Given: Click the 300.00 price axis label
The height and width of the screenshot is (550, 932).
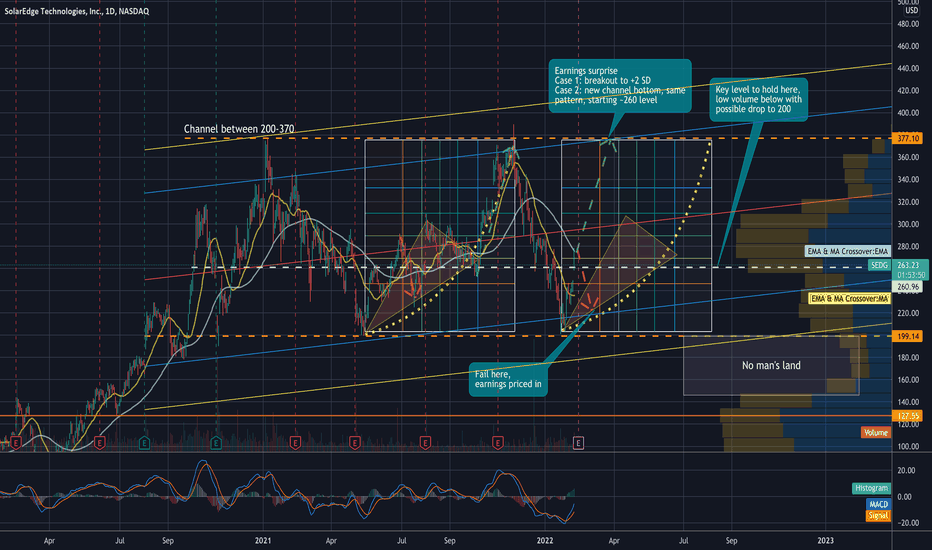Looking at the screenshot, I should point(908,224).
